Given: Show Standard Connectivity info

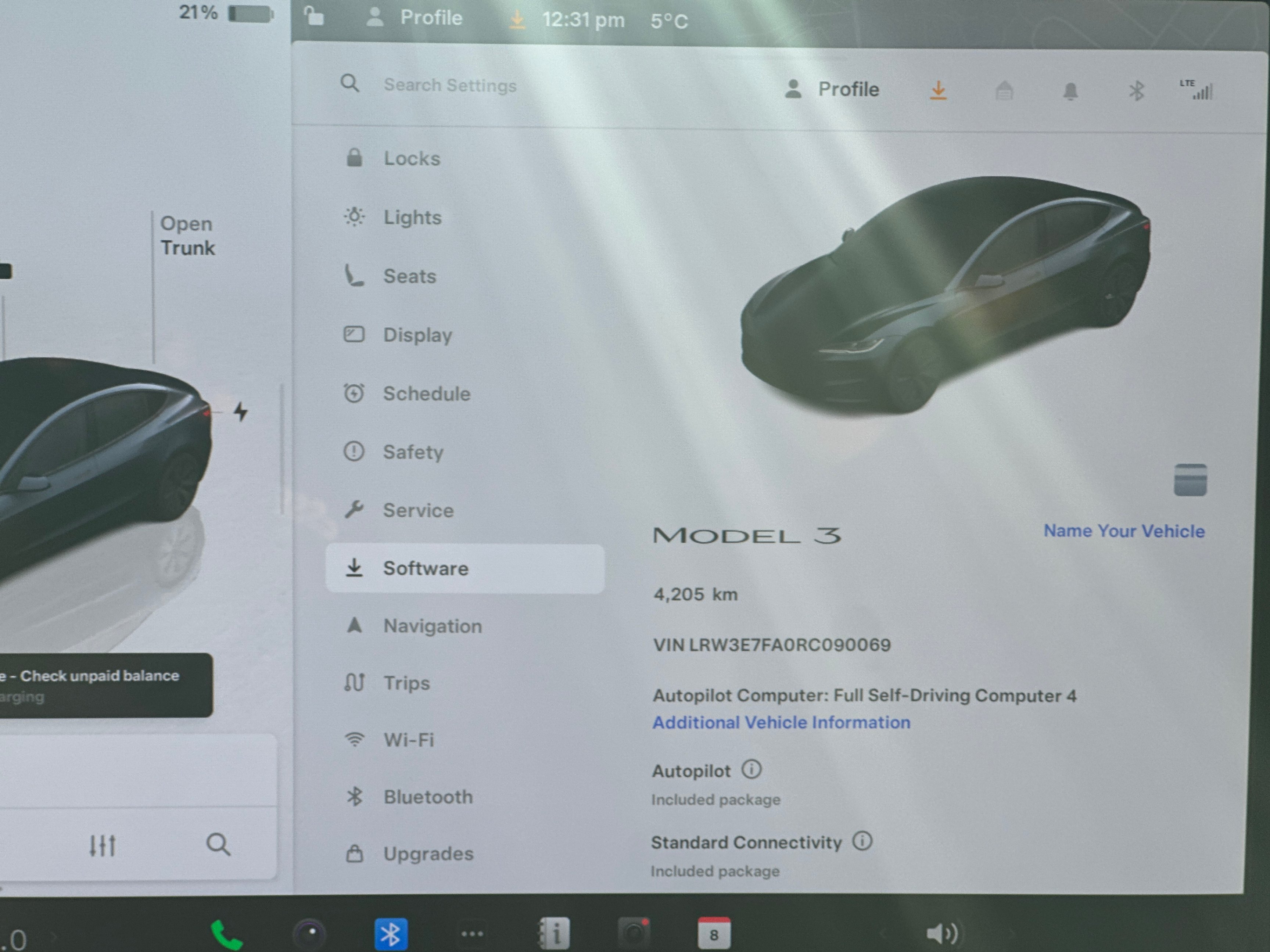Looking at the screenshot, I should click(862, 841).
